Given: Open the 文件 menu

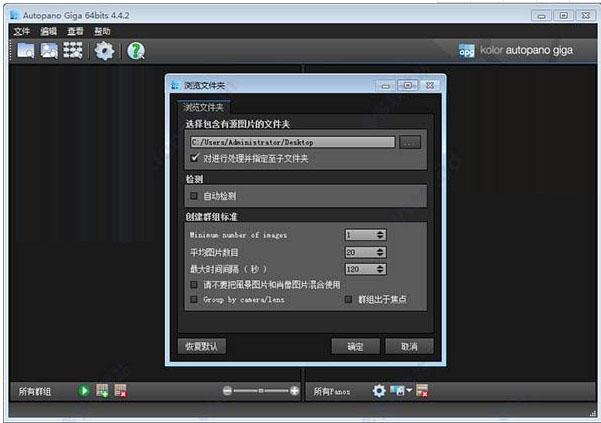Looking at the screenshot, I should 21,31.
